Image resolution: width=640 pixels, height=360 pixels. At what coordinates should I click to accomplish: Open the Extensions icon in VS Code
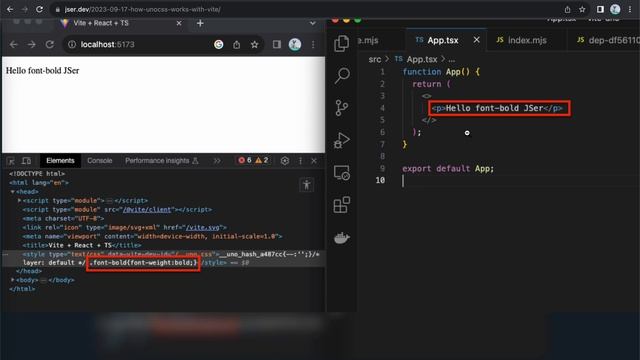tap(342, 205)
